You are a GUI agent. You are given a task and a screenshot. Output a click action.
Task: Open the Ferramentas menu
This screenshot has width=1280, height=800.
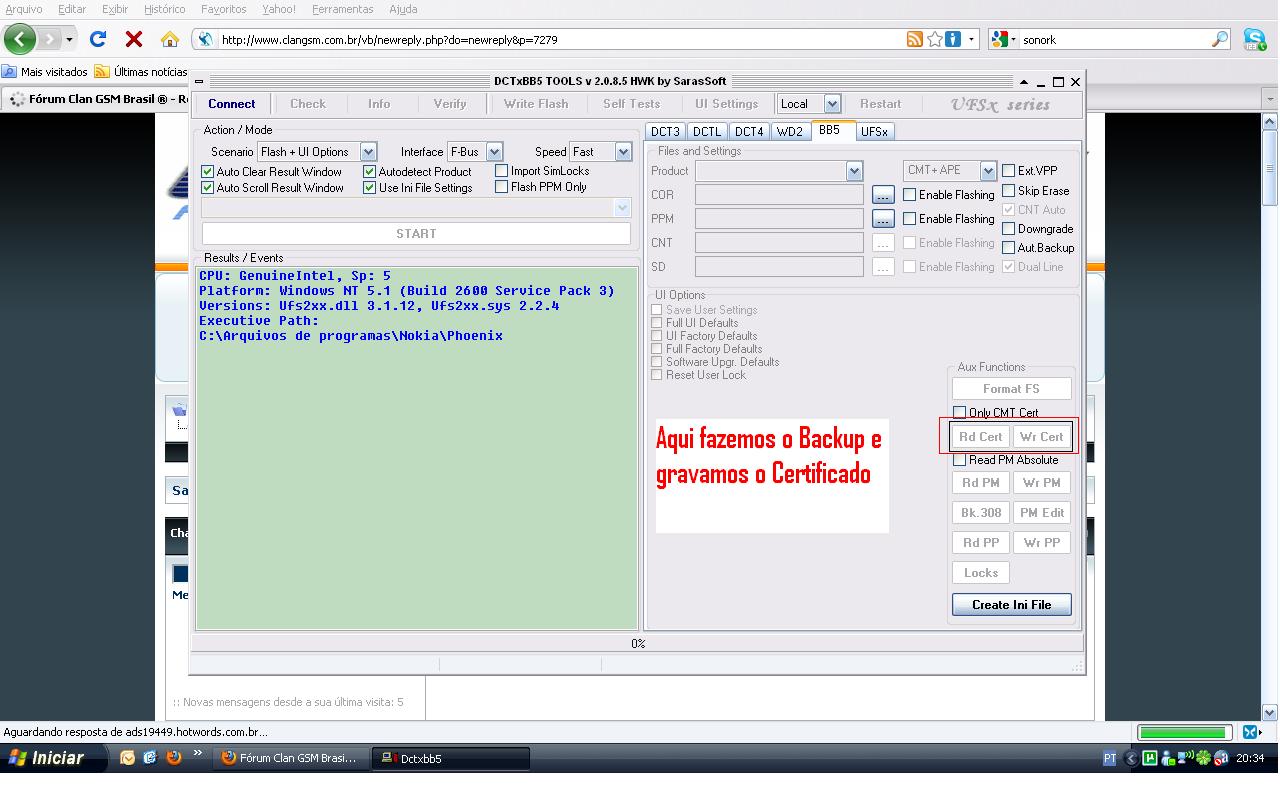342,9
